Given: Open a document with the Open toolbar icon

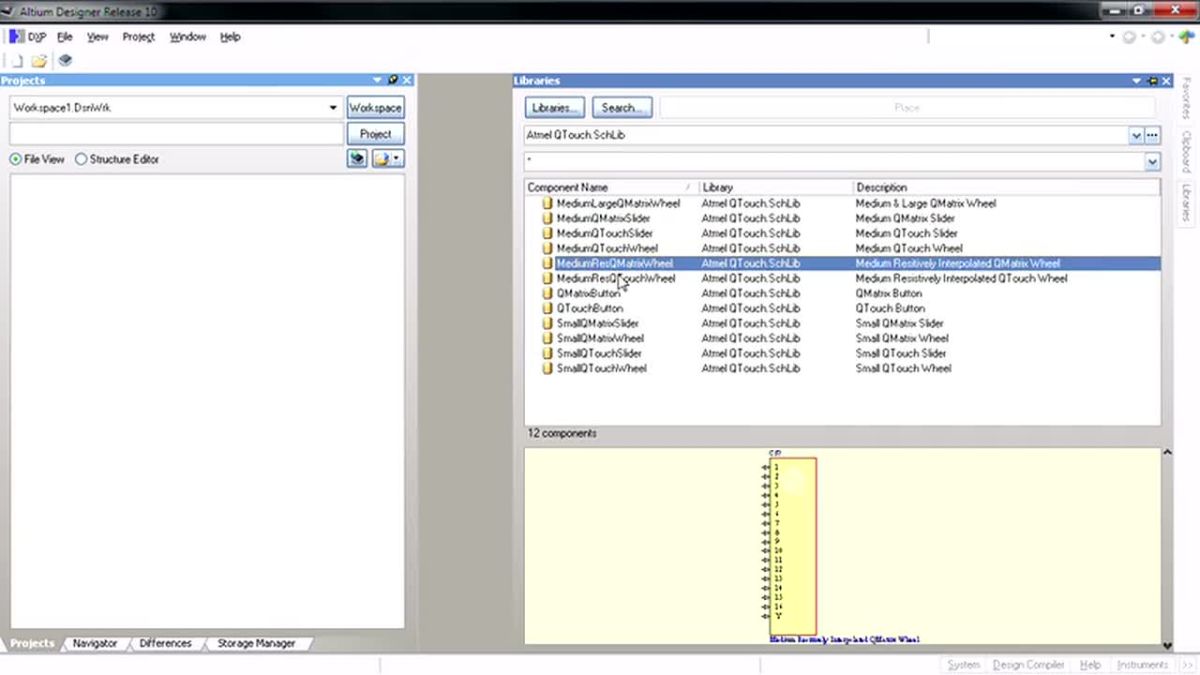Looking at the screenshot, I should pos(38,60).
